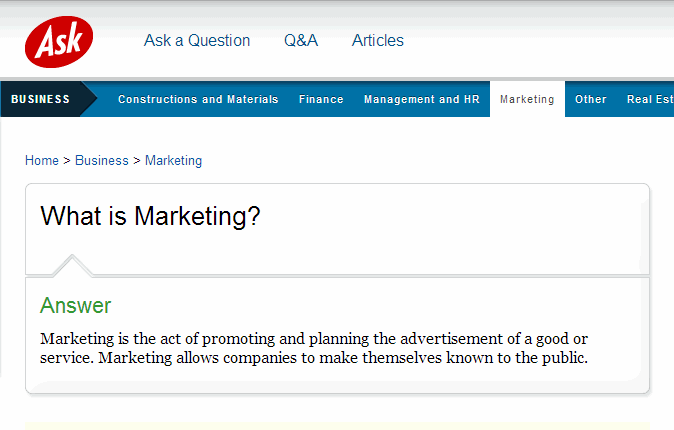Screen dimensions: 674x430
Task: Click the red Ask logo
Action: [x=59, y=42]
